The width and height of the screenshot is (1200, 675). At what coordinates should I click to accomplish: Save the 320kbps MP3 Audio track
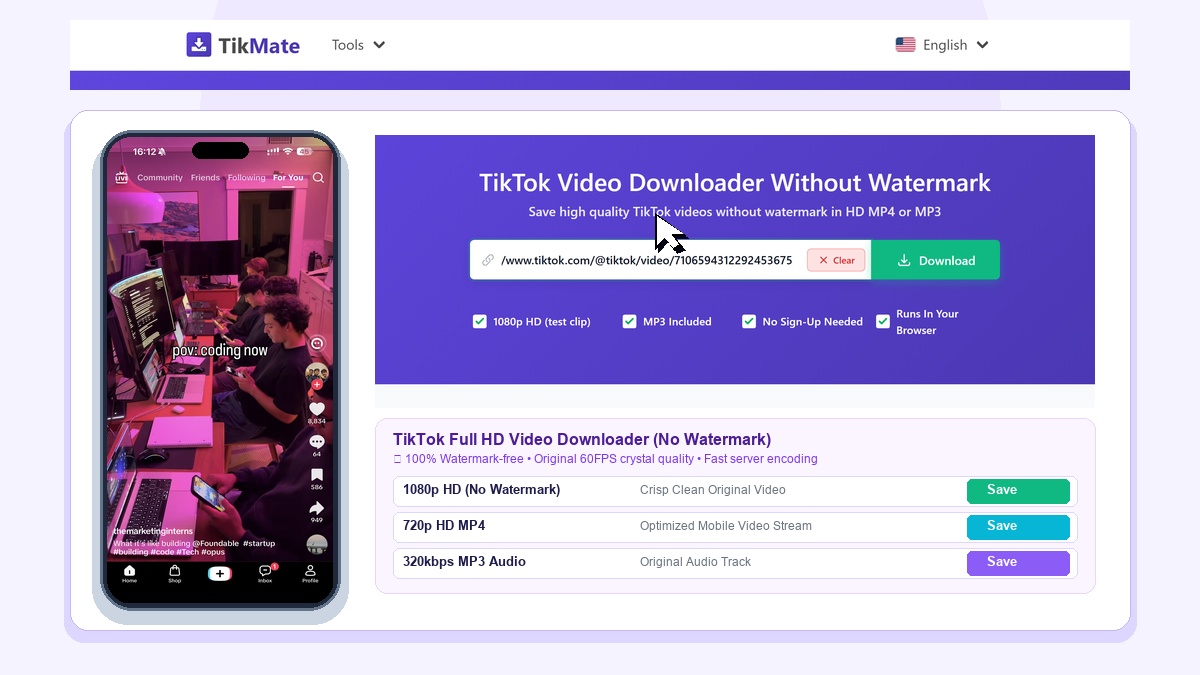tap(1018, 563)
